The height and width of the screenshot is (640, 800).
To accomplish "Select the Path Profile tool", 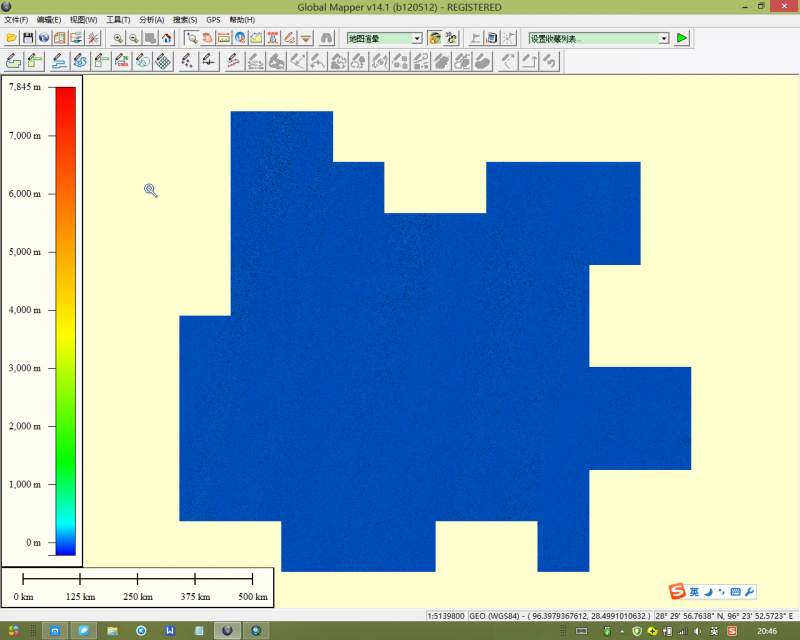I will point(257,38).
